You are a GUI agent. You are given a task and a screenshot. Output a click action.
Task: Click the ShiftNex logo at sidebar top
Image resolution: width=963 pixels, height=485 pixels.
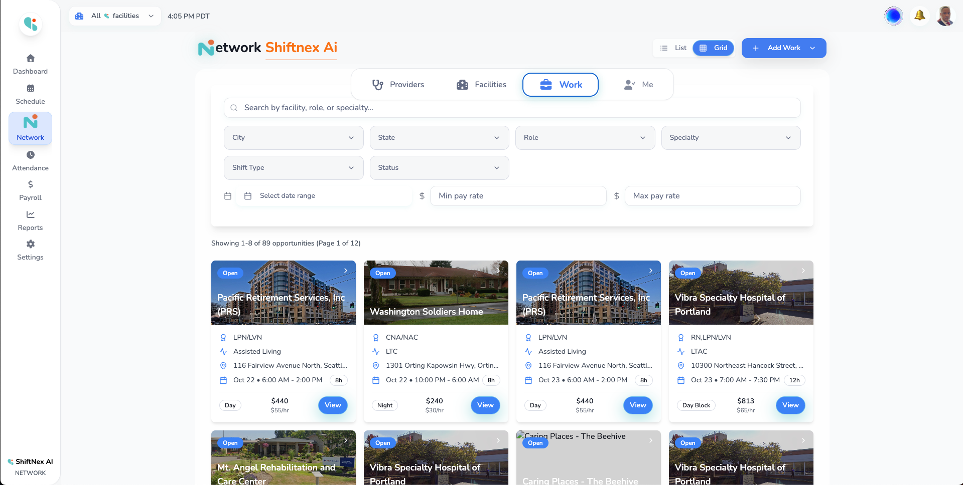30,24
